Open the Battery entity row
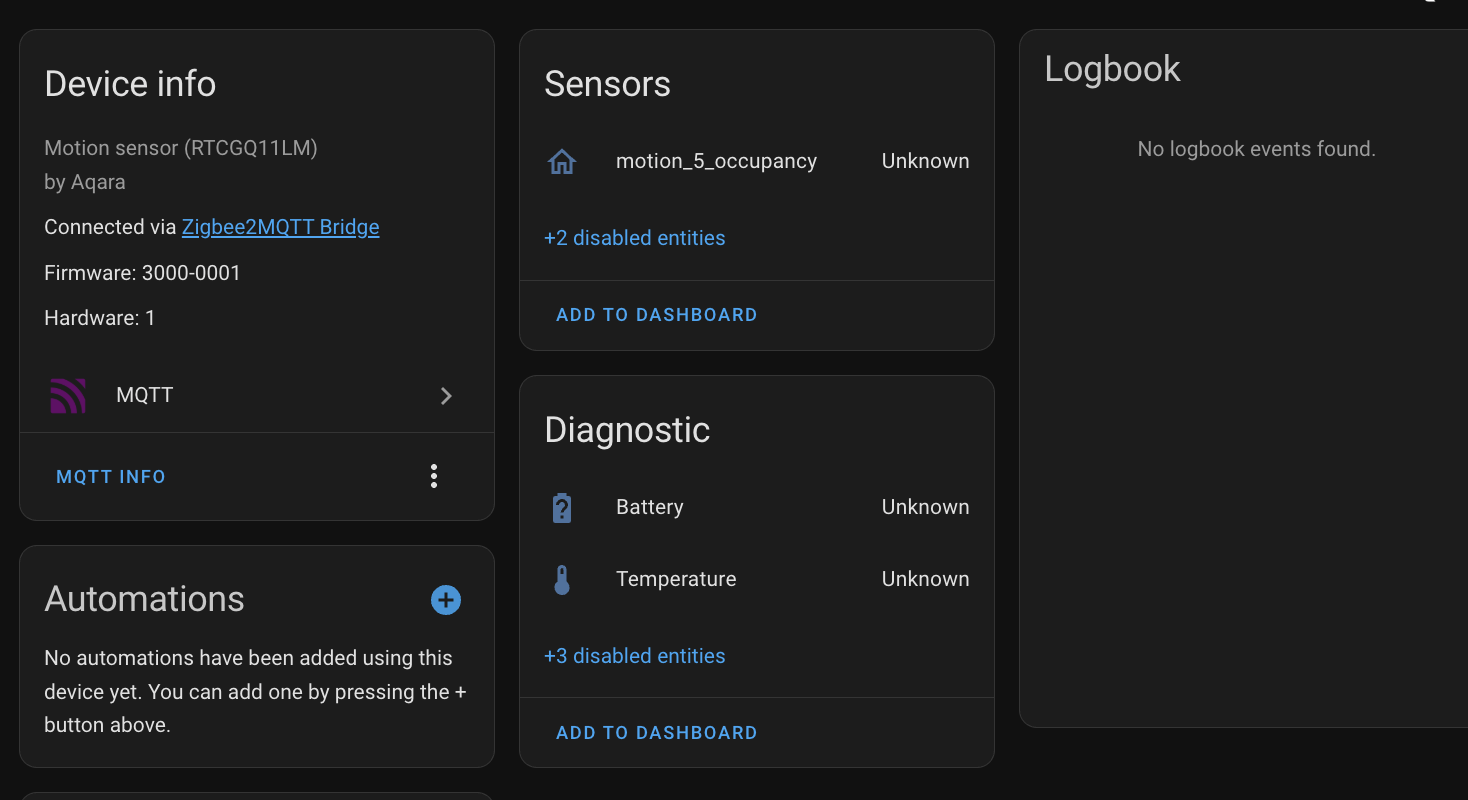Image resolution: width=1468 pixels, height=800 pixels. pos(649,507)
